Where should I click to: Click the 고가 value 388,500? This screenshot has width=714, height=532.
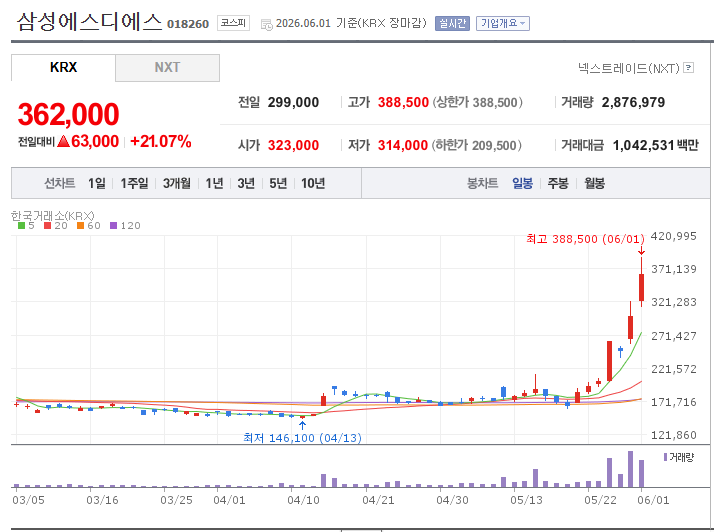pos(403,102)
